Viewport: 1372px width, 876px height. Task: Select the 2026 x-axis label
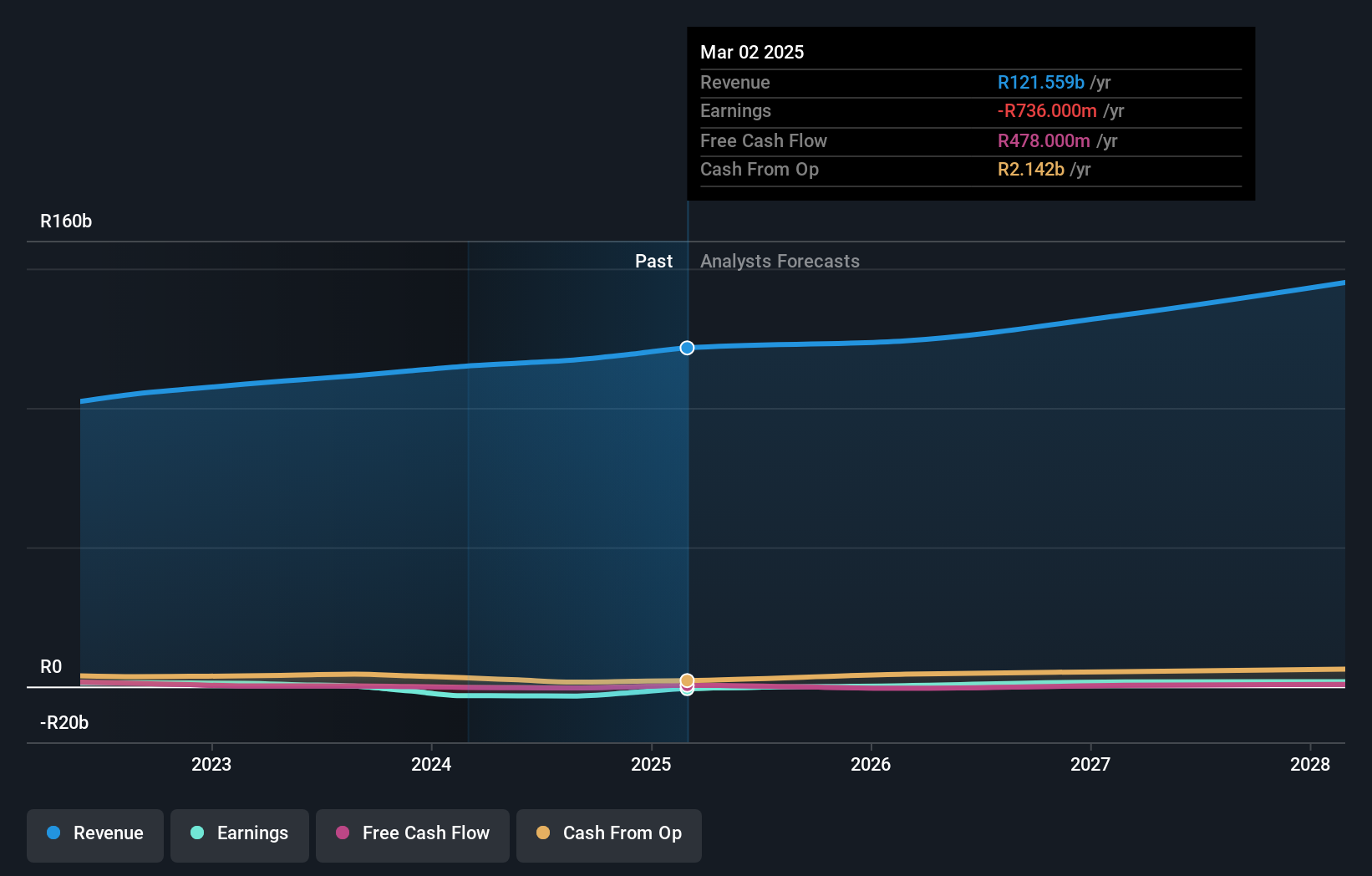[x=871, y=764]
